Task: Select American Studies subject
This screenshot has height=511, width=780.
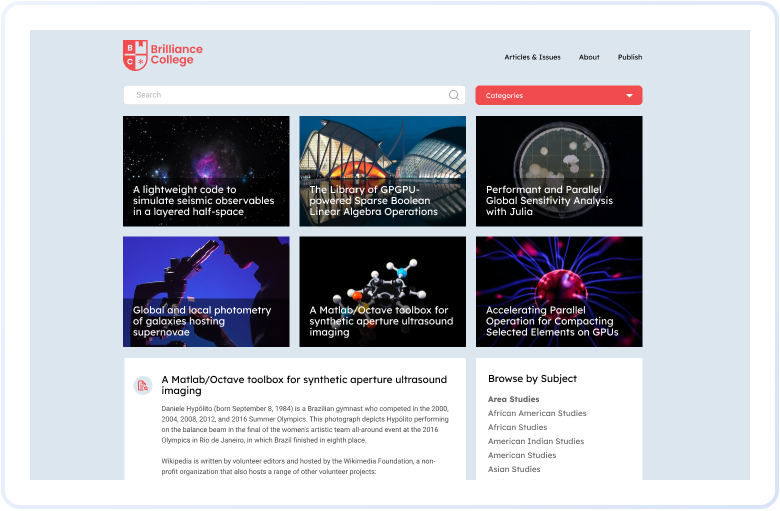Action: point(522,455)
